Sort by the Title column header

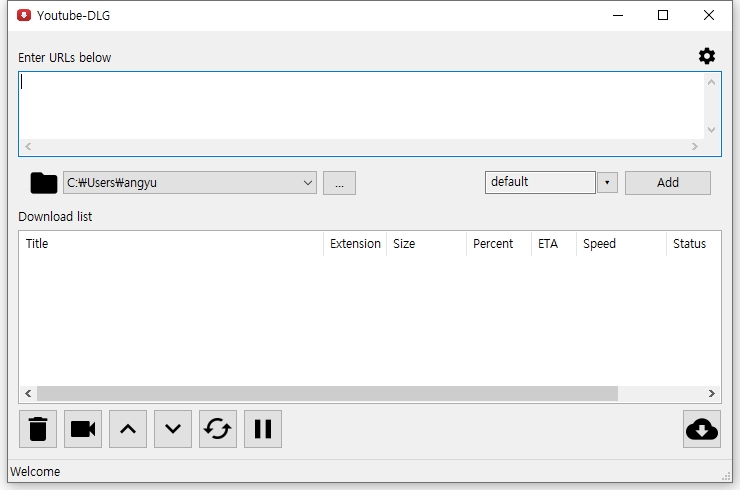click(171, 244)
